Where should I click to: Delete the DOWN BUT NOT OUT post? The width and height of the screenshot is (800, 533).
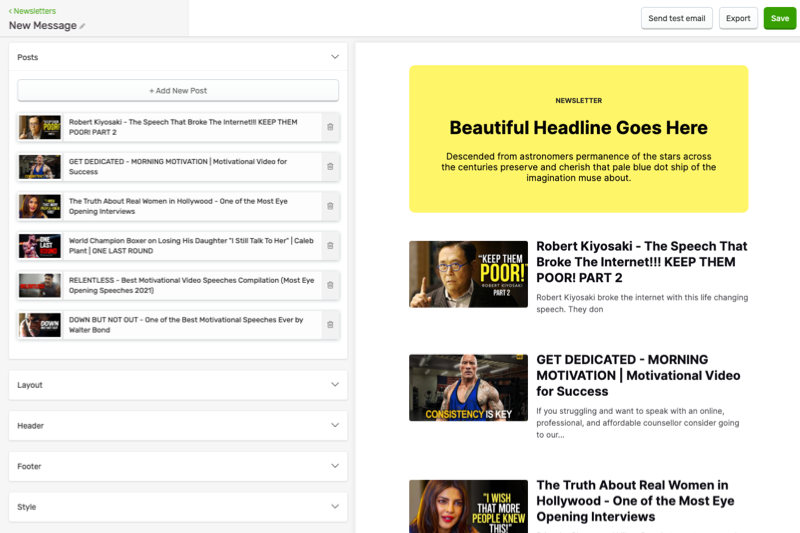[330, 325]
